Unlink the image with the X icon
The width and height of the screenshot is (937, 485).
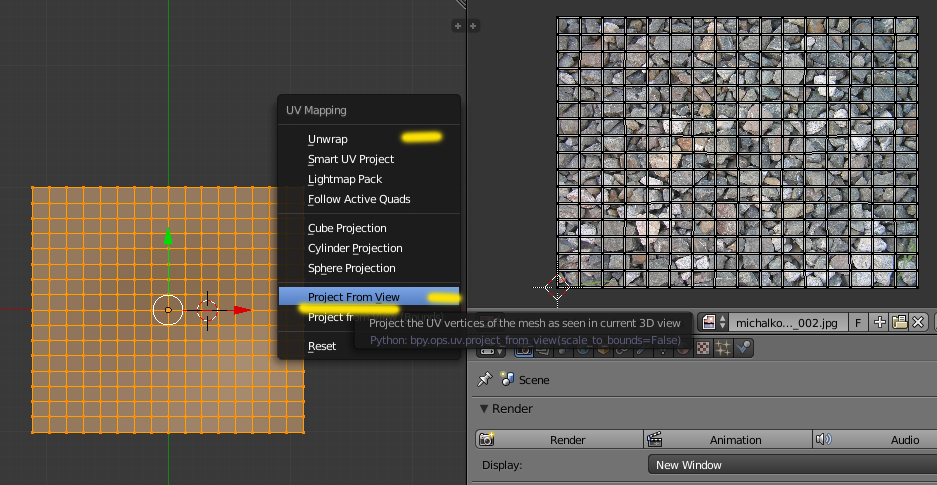point(918,322)
